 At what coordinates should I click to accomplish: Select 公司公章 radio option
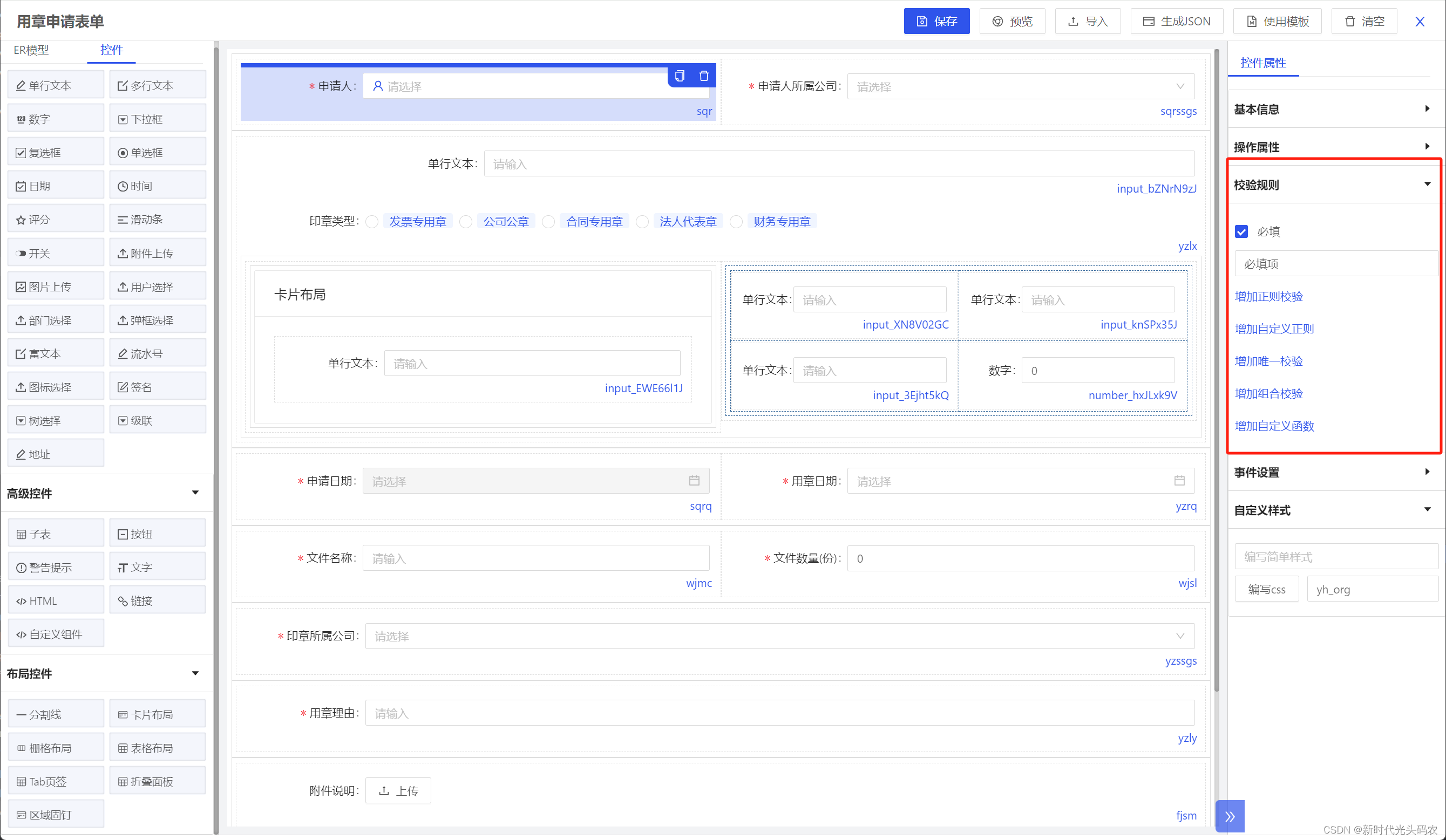tap(466, 222)
